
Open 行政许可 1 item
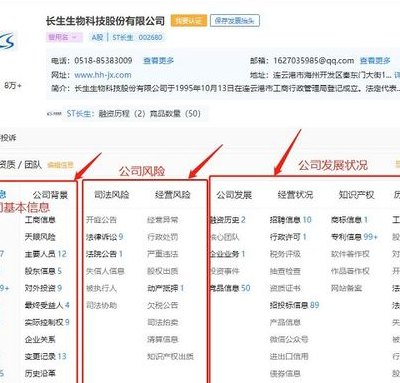pyautogui.click(x=288, y=237)
